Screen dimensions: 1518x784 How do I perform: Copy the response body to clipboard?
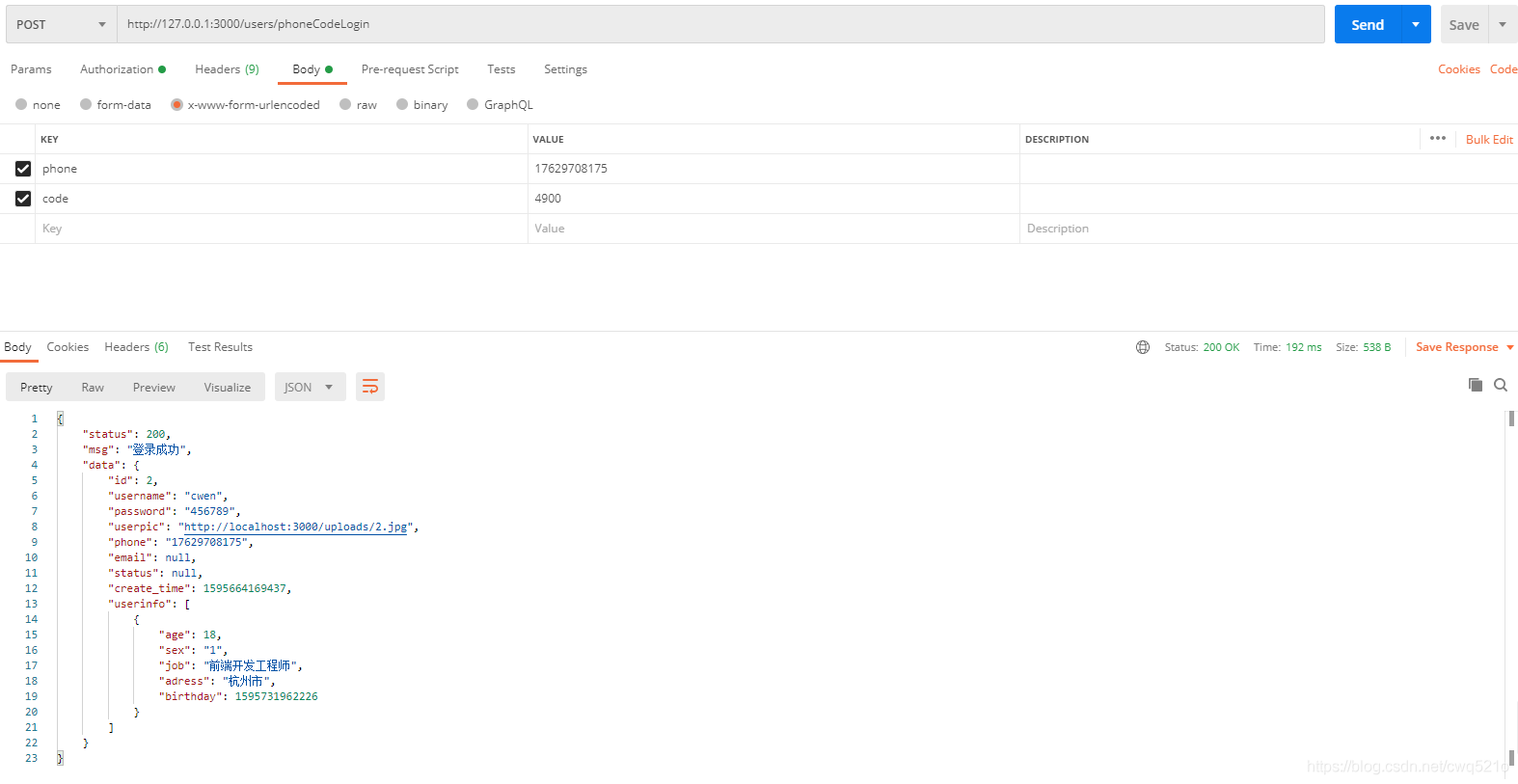(1475, 385)
